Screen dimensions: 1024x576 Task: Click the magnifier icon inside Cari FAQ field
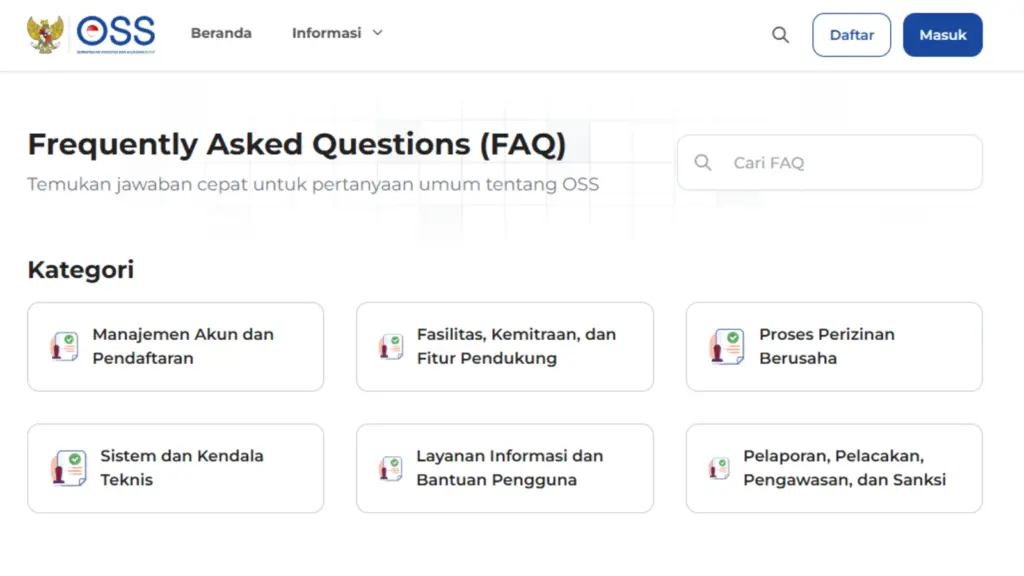coord(703,162)
